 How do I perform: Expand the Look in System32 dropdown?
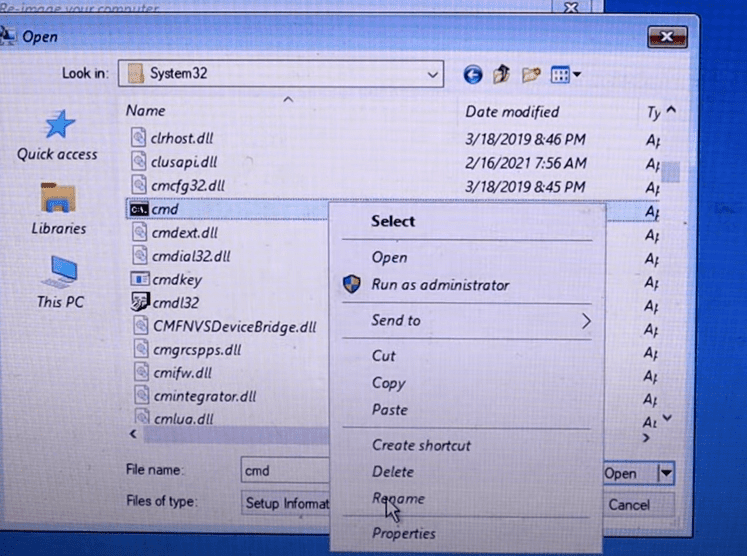432,75
